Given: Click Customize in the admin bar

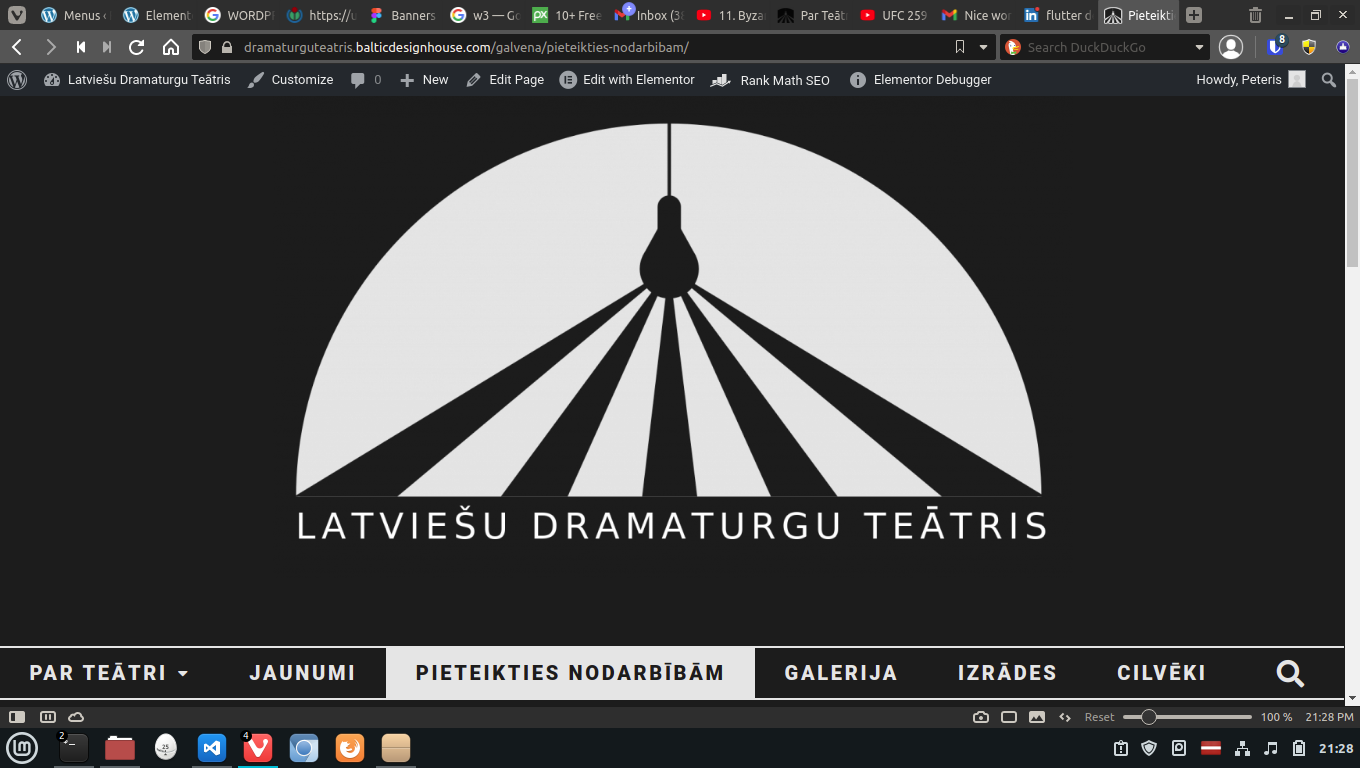Looking at the screenshot, I should tap(291, 80).
